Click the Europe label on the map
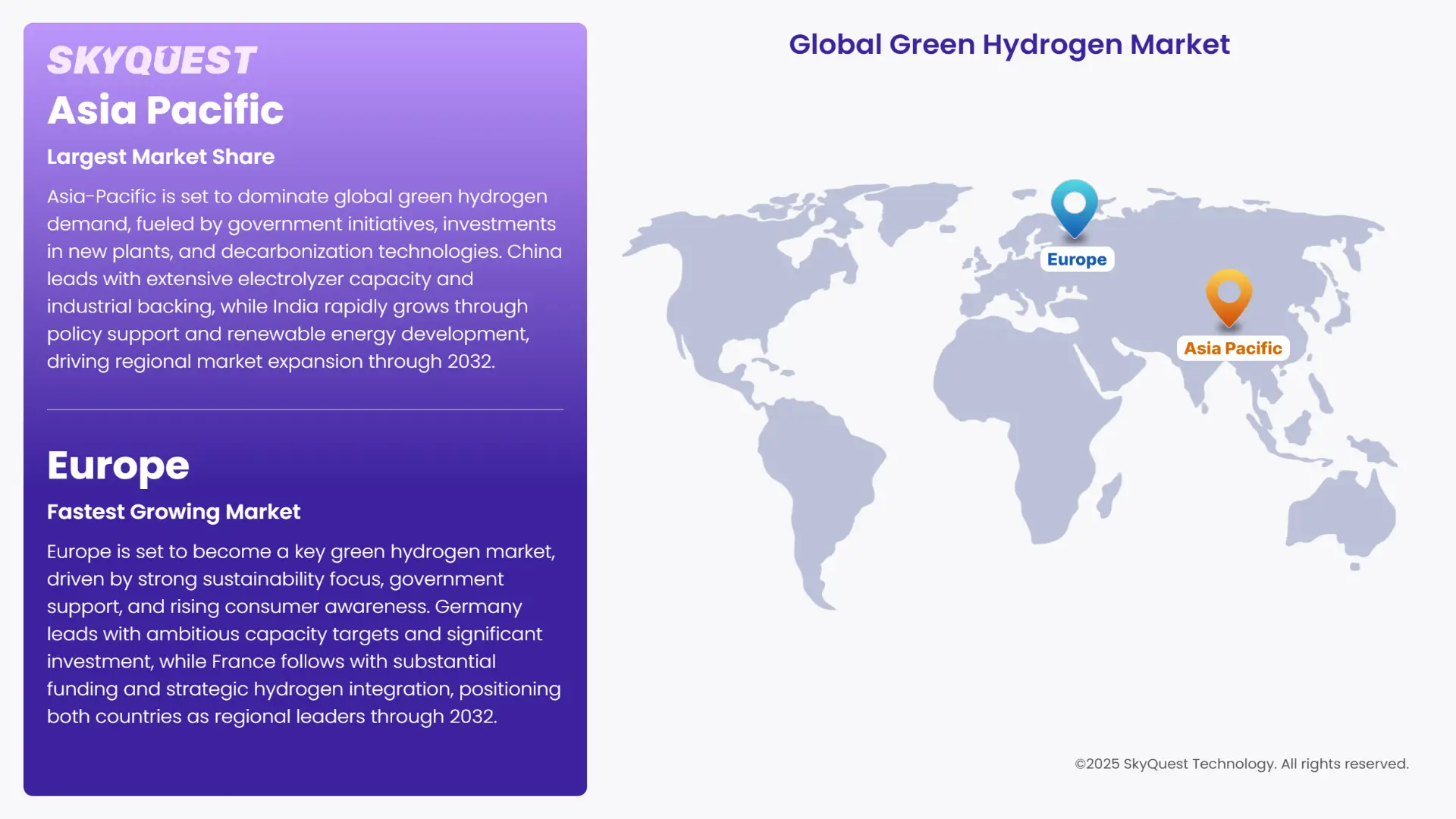Viewport: 1456px width, 819px height. (x=1076, y=259)
